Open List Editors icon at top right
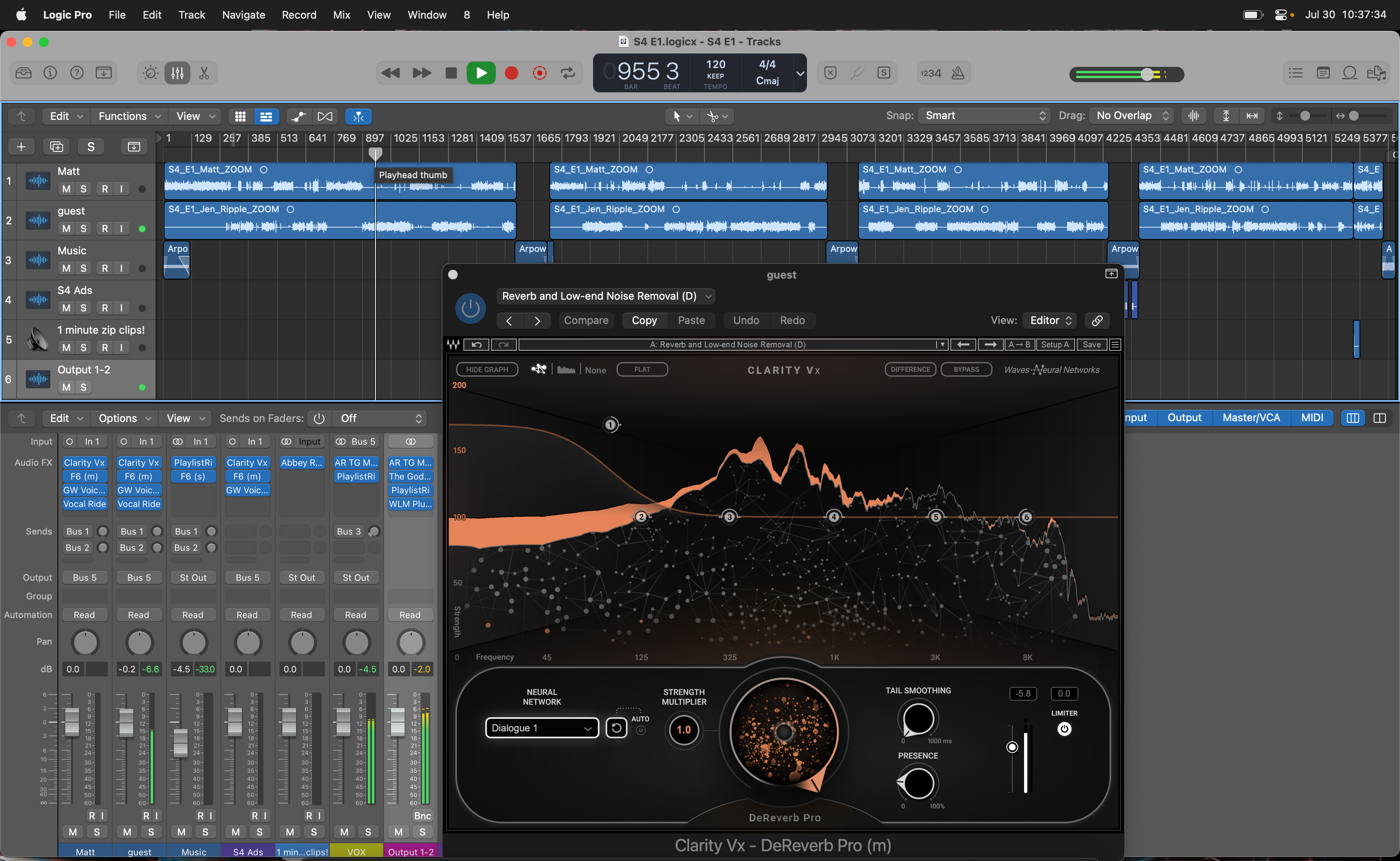This screenshot has width=1400, height=861. pos(1296,73)
